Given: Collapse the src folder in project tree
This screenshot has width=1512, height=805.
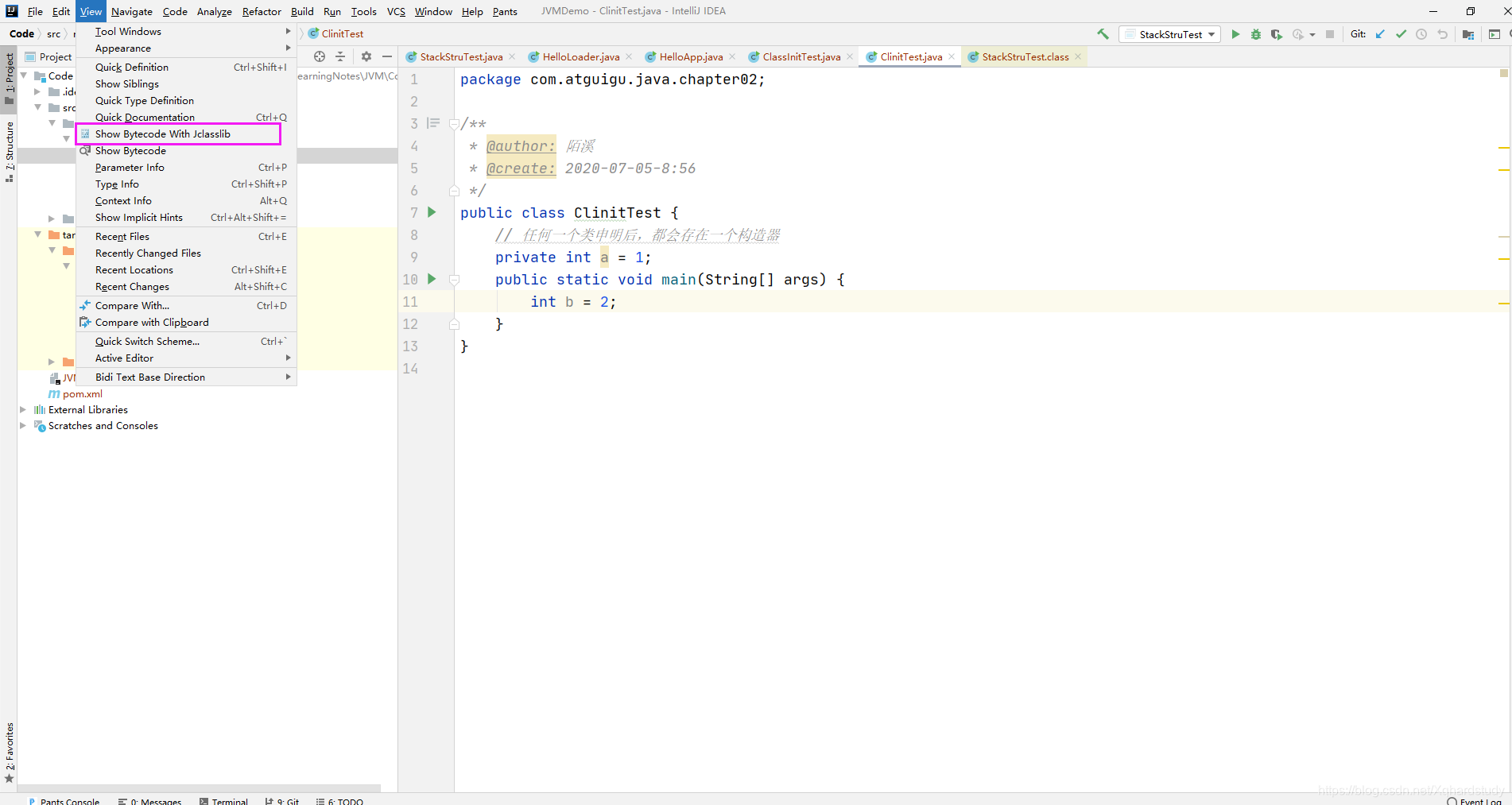Looking at the screenshot, I should 37,107.
